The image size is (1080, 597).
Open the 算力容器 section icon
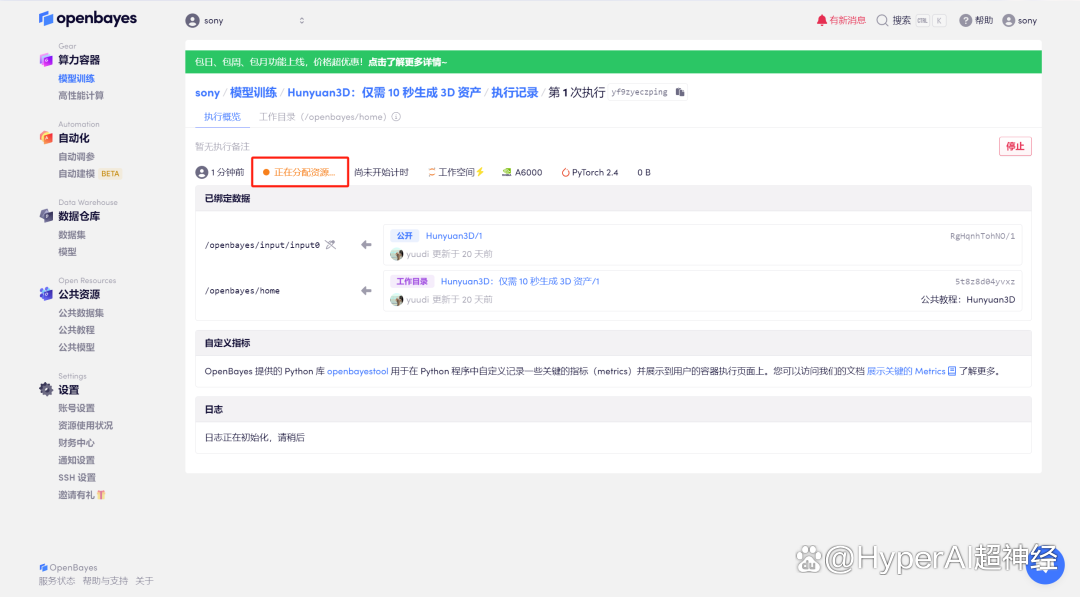pyautogui.click(x=46, y=60)
